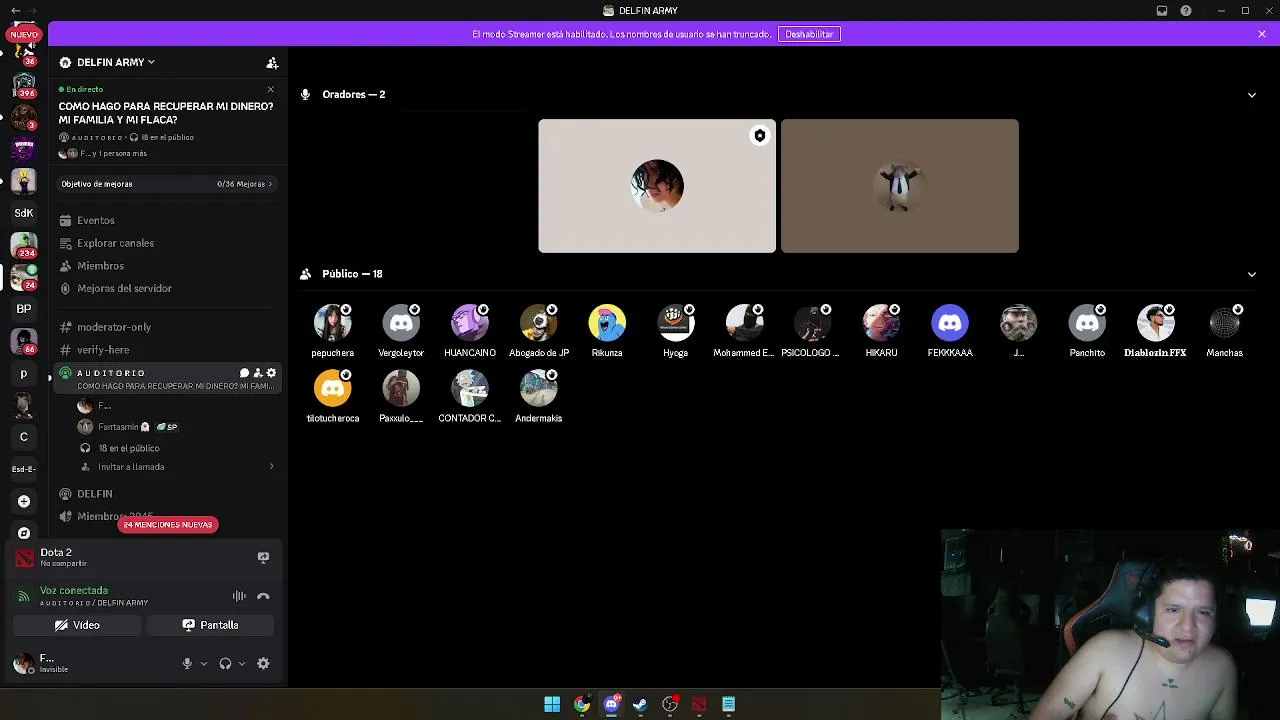Dismiss the live stage banner with its X
Image resolution: width=1280 pixels, height=720 pixels.
click(x=270, y=89)
